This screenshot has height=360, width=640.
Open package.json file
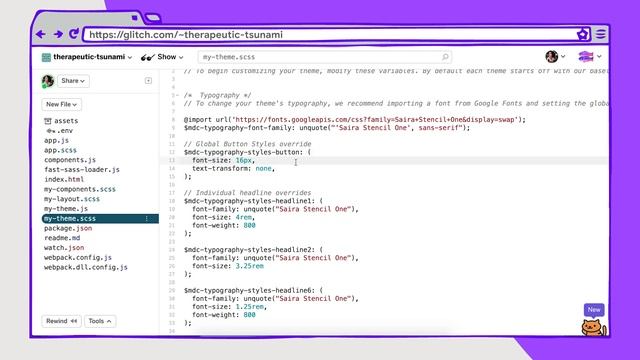(x=68, y=228)
